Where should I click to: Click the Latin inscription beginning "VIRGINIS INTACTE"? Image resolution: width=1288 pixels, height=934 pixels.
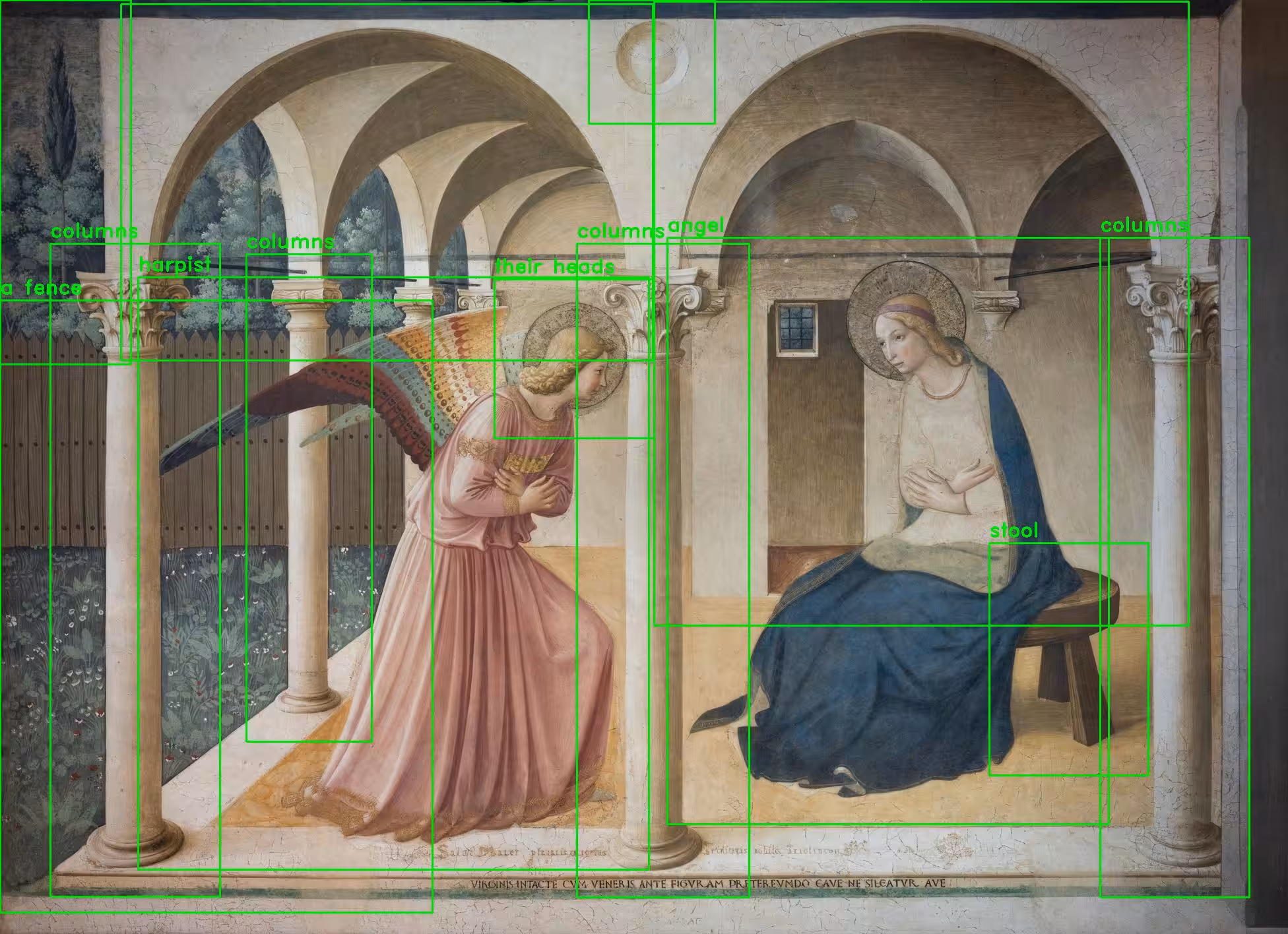pyautogui.click(x=709, y=883)
